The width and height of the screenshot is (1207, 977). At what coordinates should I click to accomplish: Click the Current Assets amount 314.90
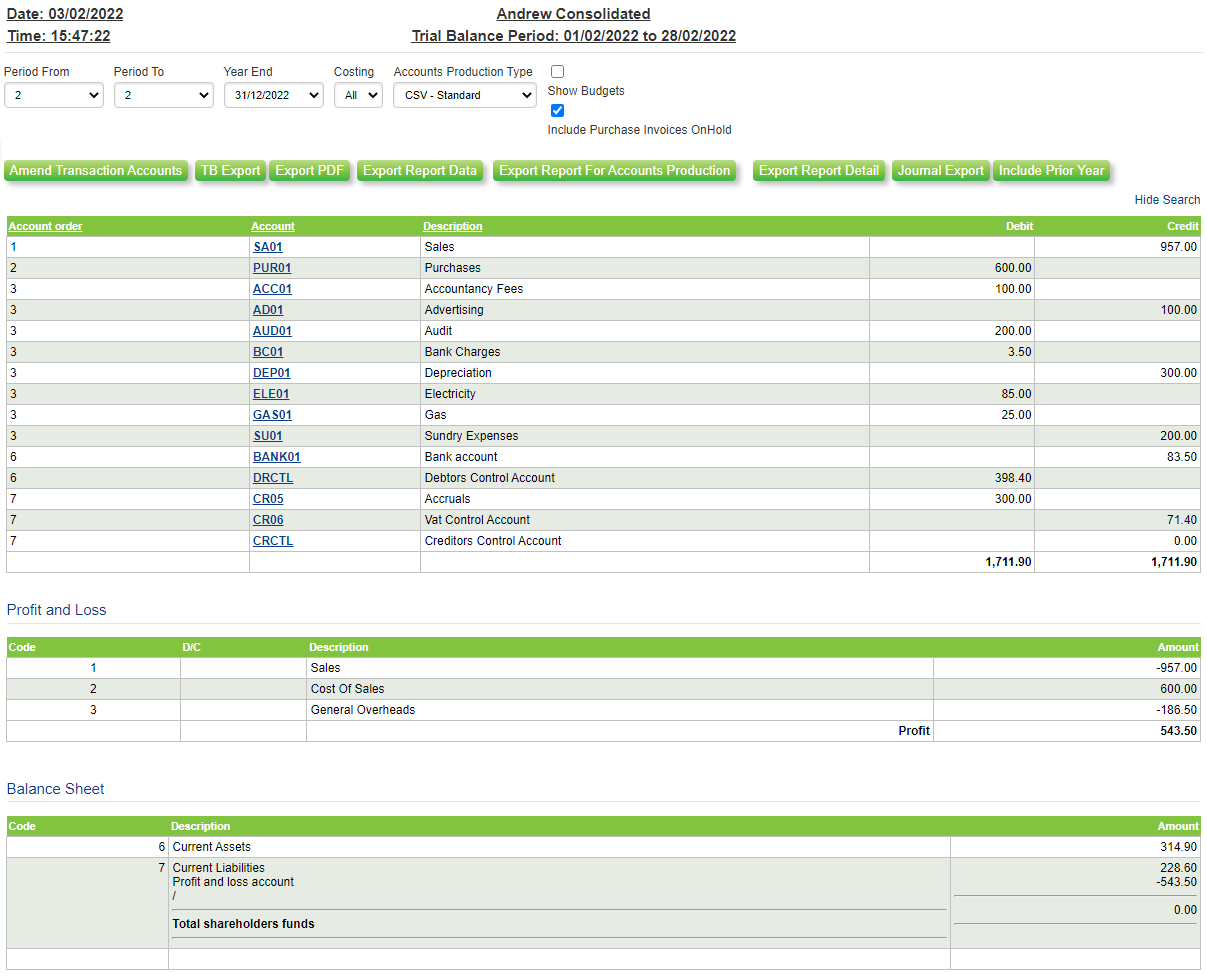point(1178,847)
